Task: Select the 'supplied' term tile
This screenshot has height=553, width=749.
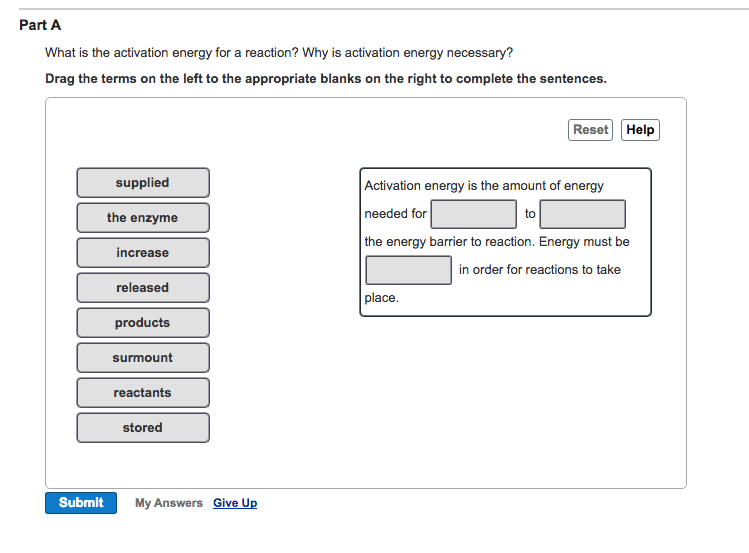Action: pyautogui.click(x=143, y=182)
